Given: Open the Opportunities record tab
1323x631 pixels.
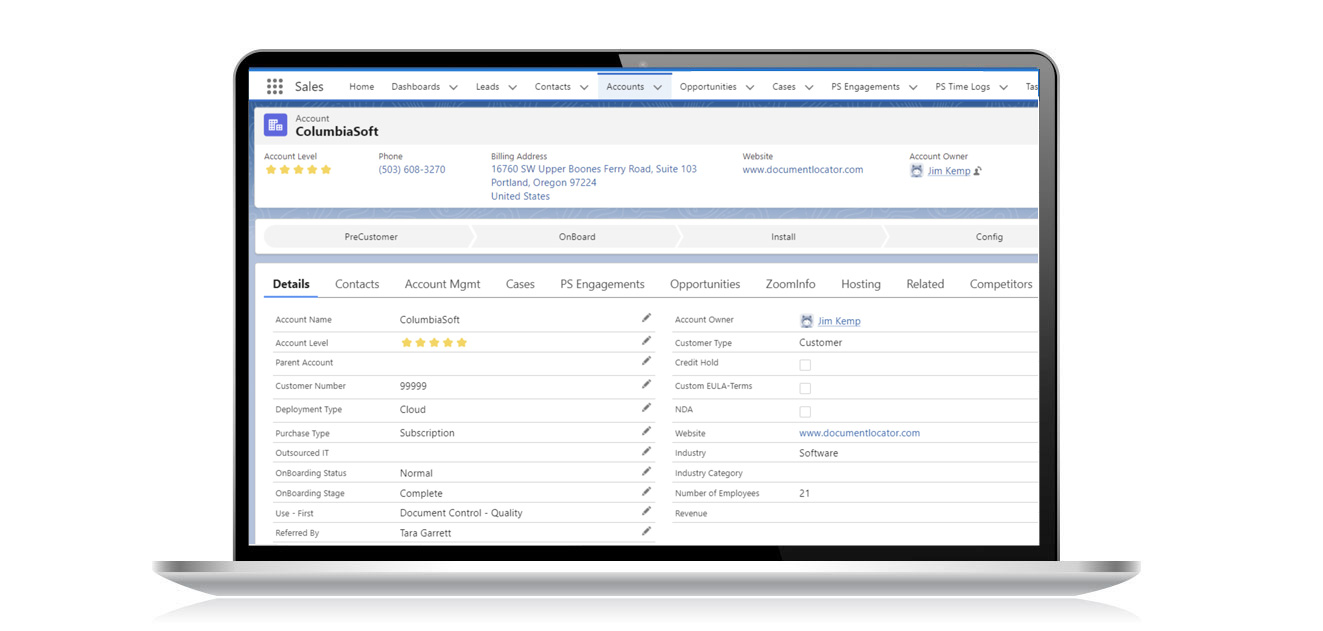Looking at the screenshot, I should point(705,284).
